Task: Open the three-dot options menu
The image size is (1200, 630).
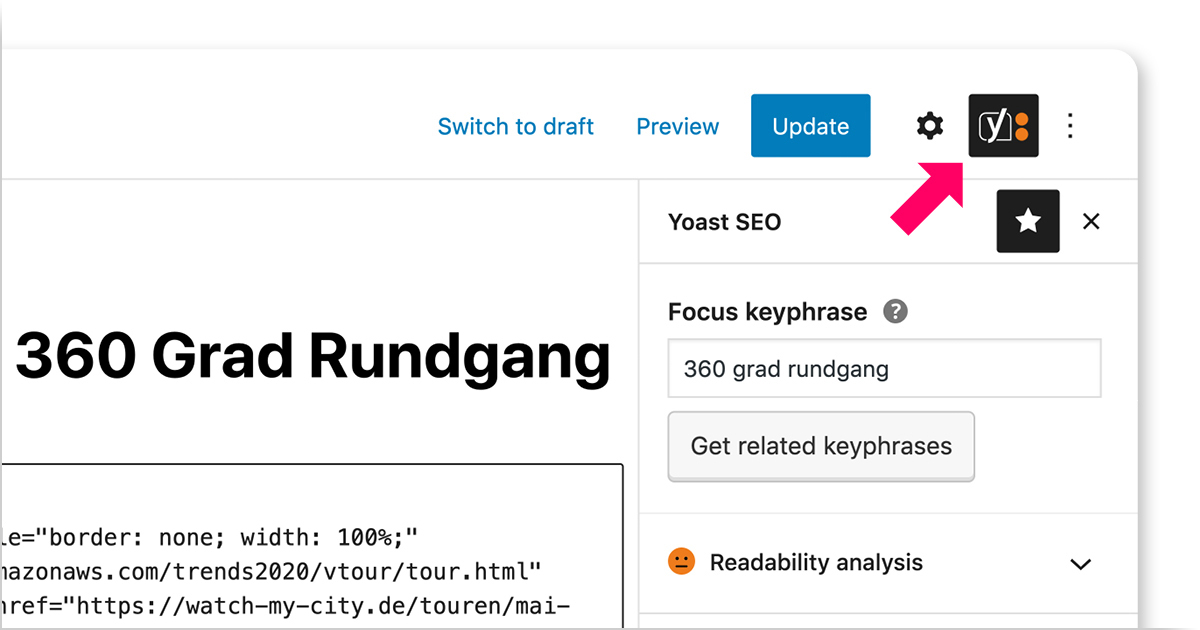Action: pos(1070,126)
